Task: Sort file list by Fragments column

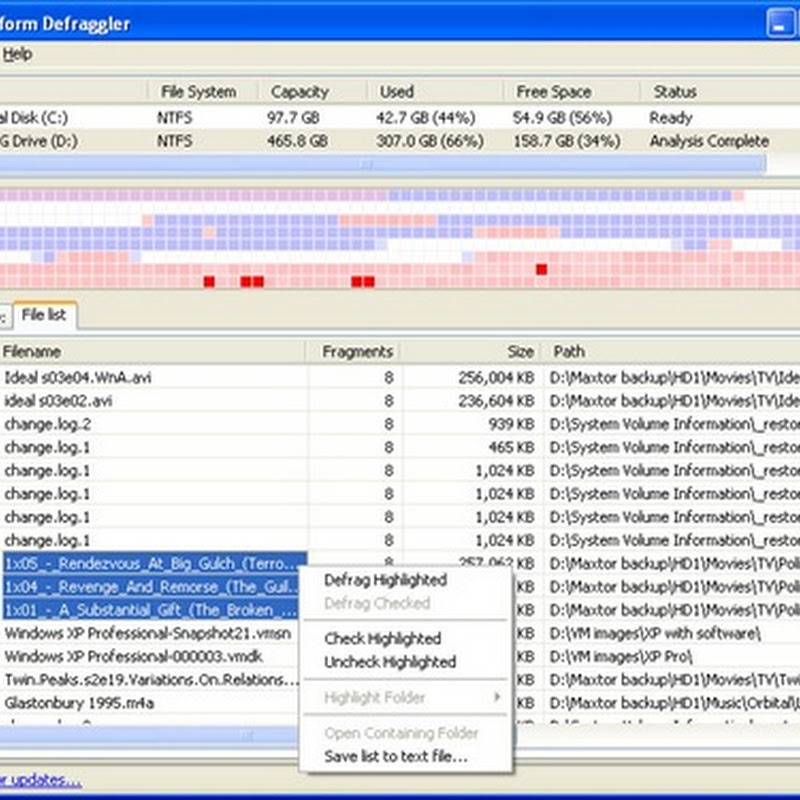Action: point(357,352)
